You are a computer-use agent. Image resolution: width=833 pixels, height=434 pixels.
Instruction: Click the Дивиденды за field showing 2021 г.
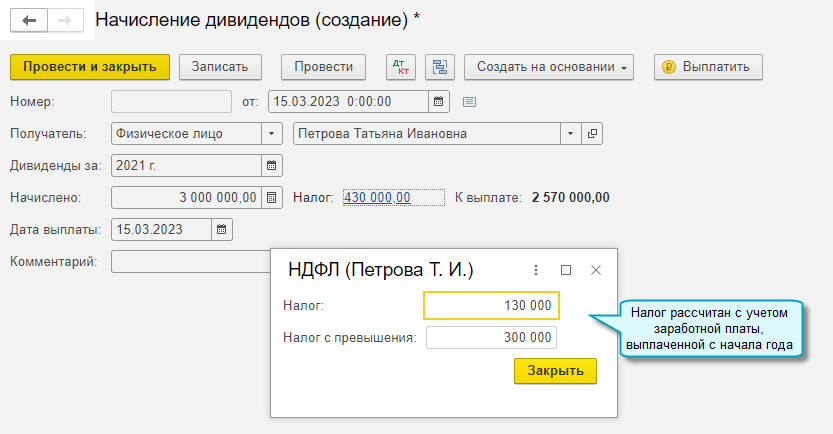(x=186, y=165)
